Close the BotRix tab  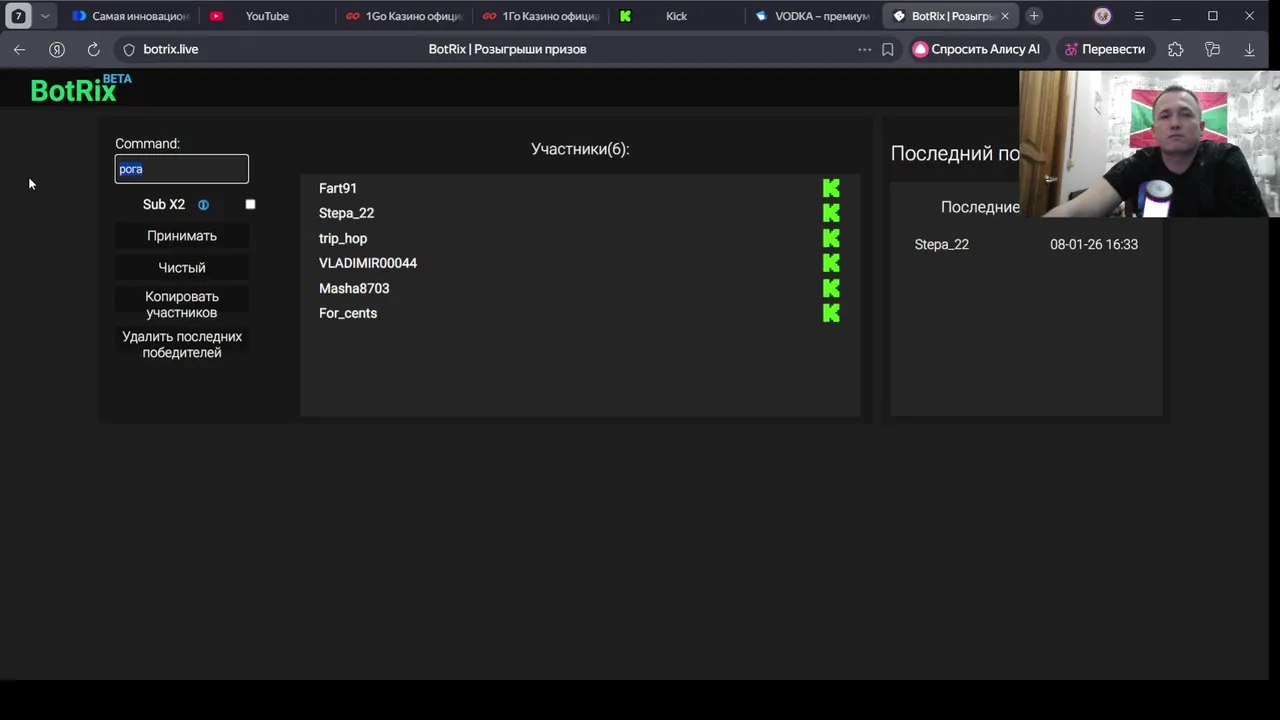pyautogui.click(x=1005, y=16)
